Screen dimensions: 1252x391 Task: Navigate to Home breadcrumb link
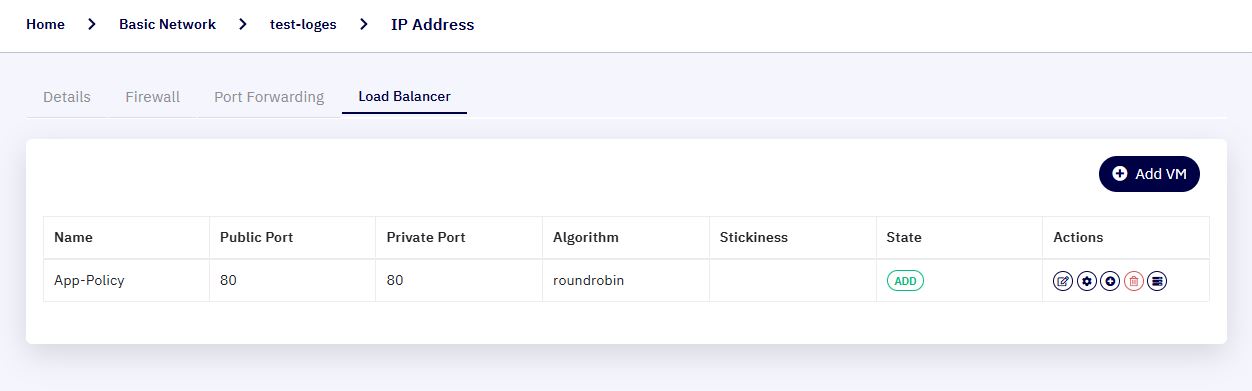pos(46,25)
